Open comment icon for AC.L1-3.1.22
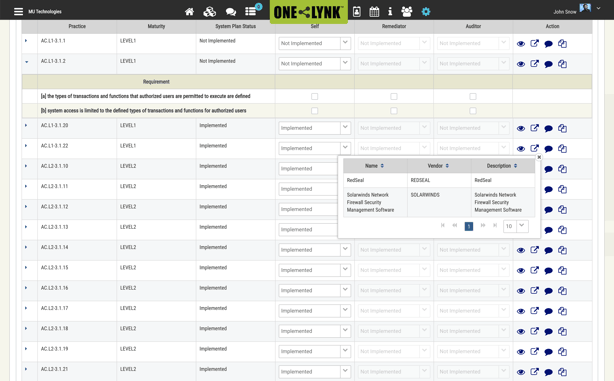Screen dimensions: 614x381 click(x=549, y=149)
